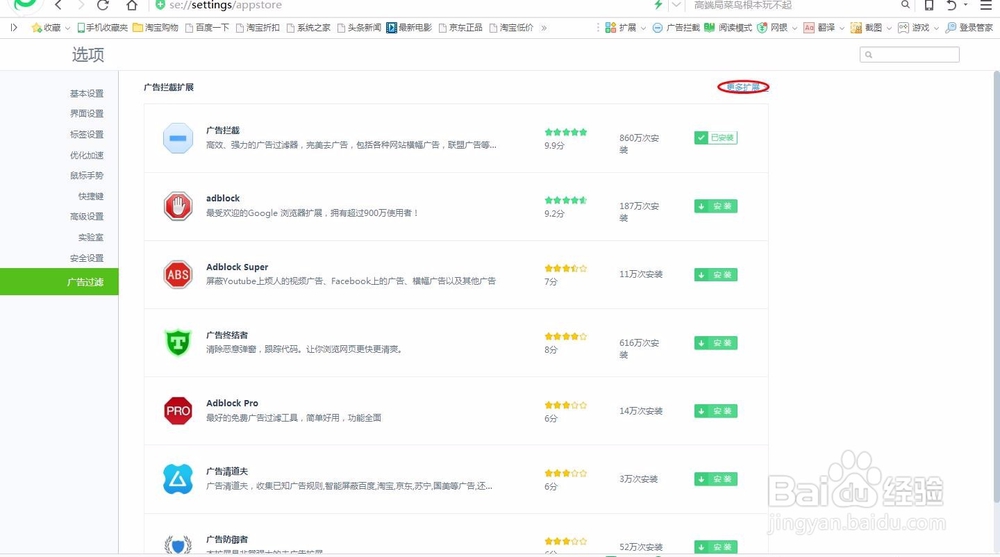Open the 手机收藏夹 bookmark

coord(102,27)
